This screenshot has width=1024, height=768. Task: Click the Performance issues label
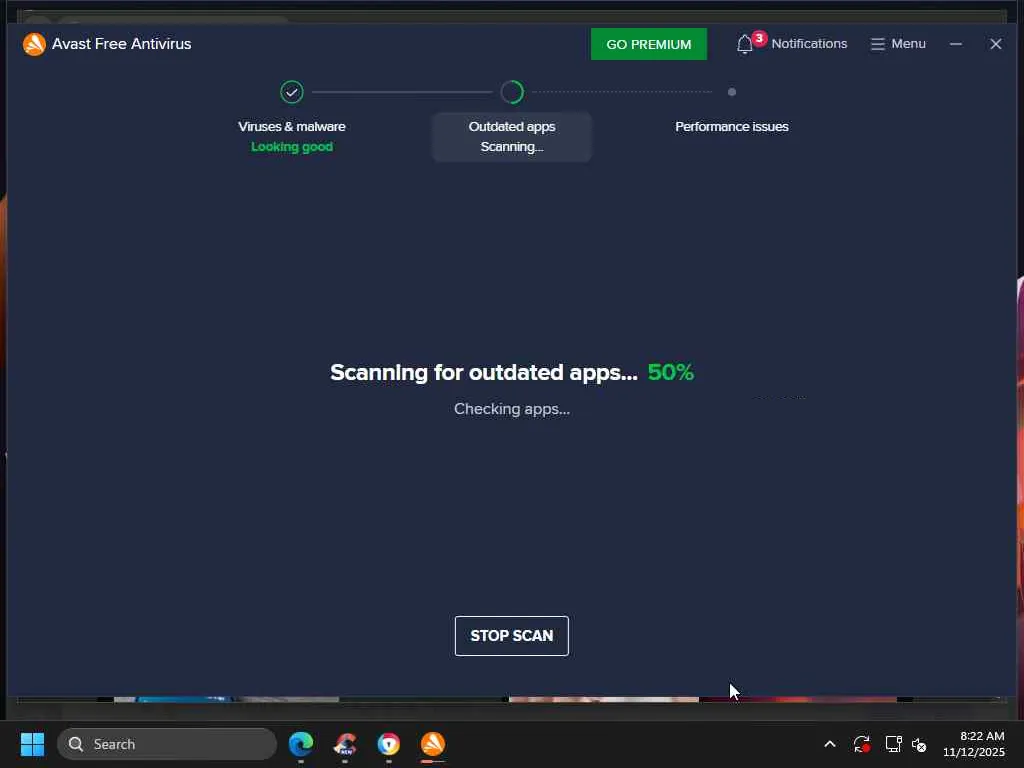731,127
